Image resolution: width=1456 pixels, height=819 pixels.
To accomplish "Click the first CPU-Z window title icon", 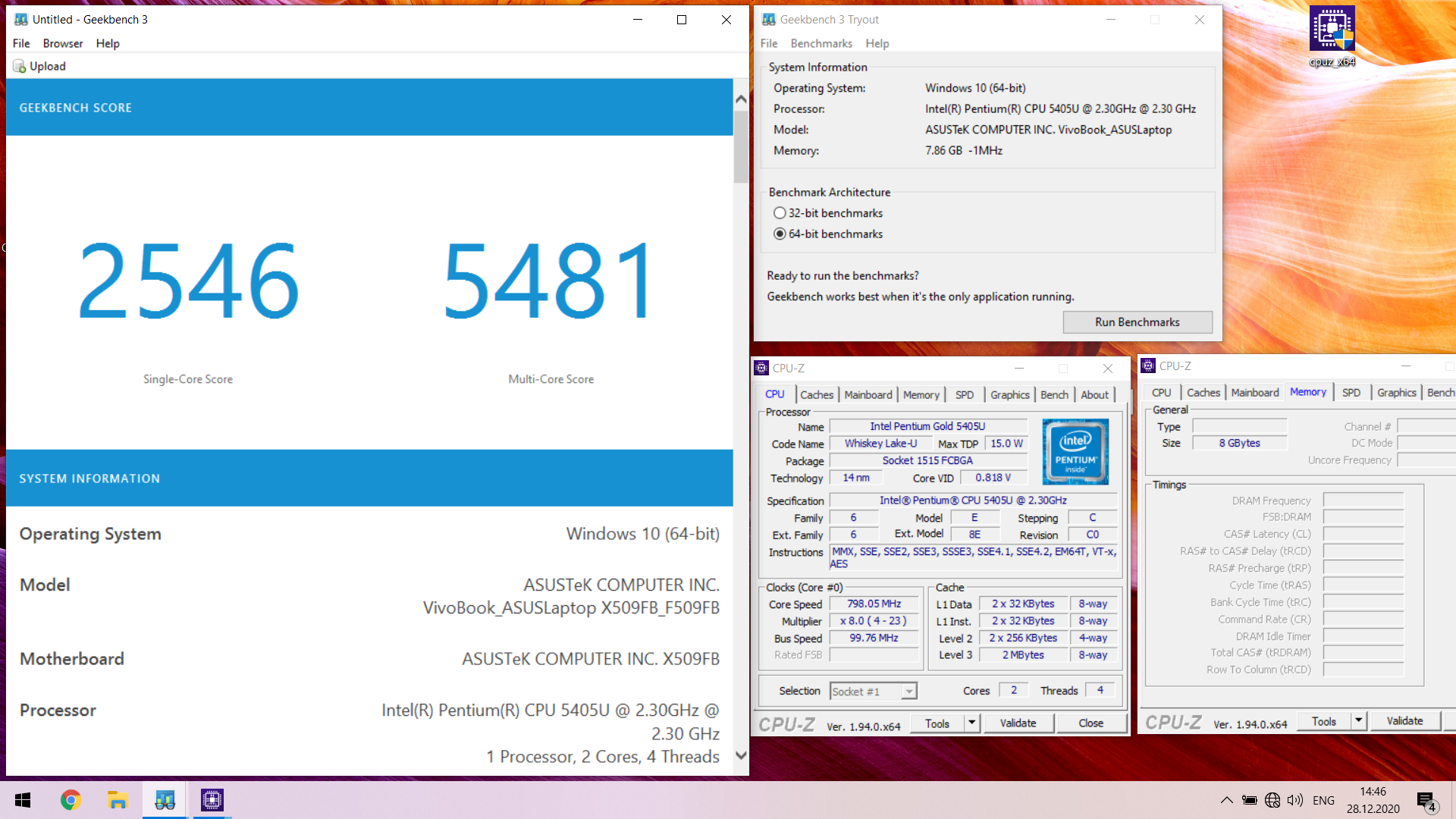I will tap(761, 368).
